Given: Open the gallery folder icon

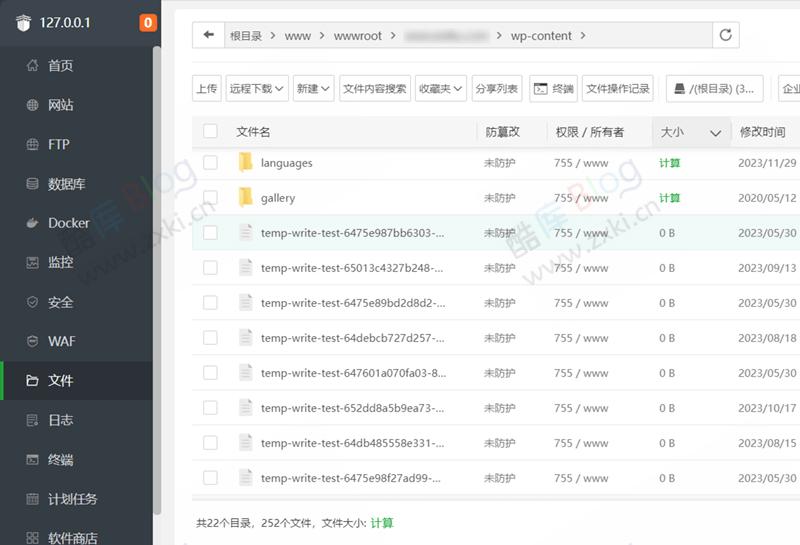Looking at the screenshot, I should click(245, 197).
